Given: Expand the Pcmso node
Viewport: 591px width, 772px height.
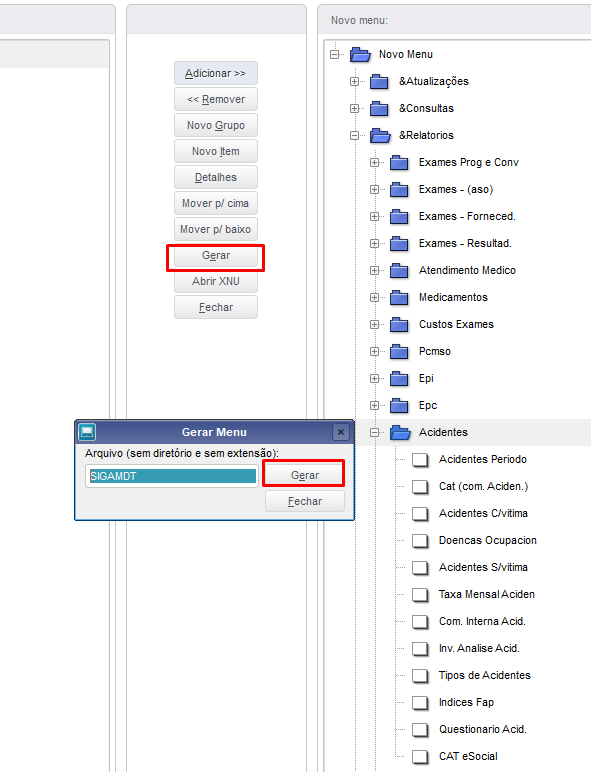Looking at the screenshot, I should [x=375, y=352].
